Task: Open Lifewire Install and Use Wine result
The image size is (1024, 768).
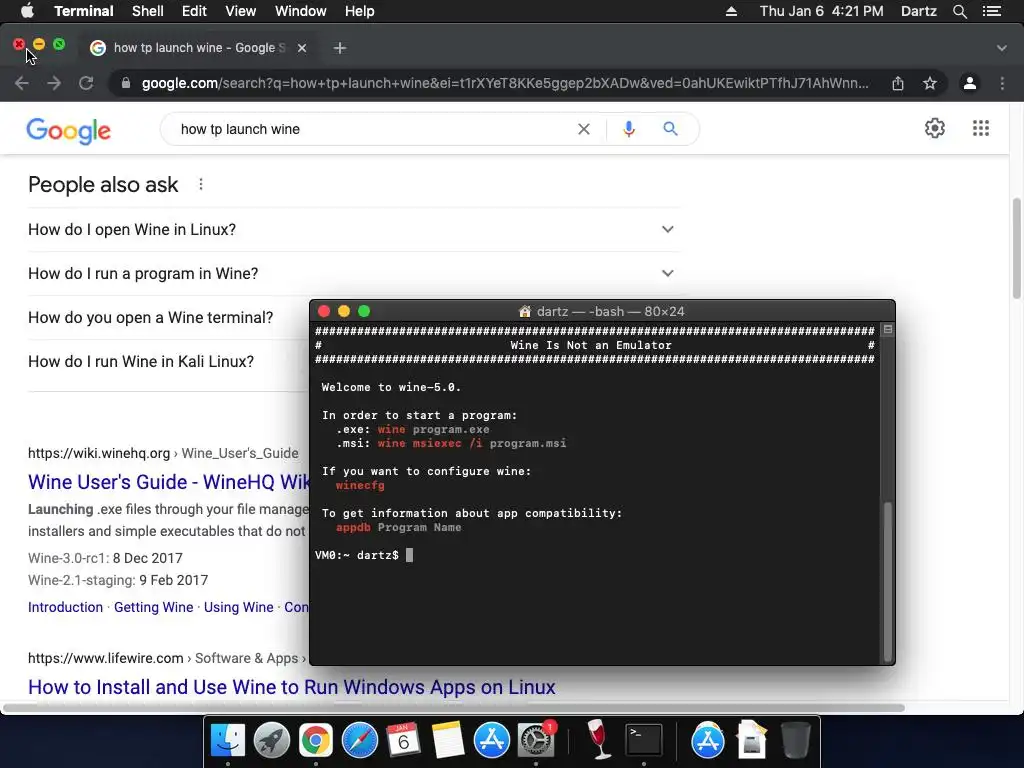Action: (x=292, y=687)
